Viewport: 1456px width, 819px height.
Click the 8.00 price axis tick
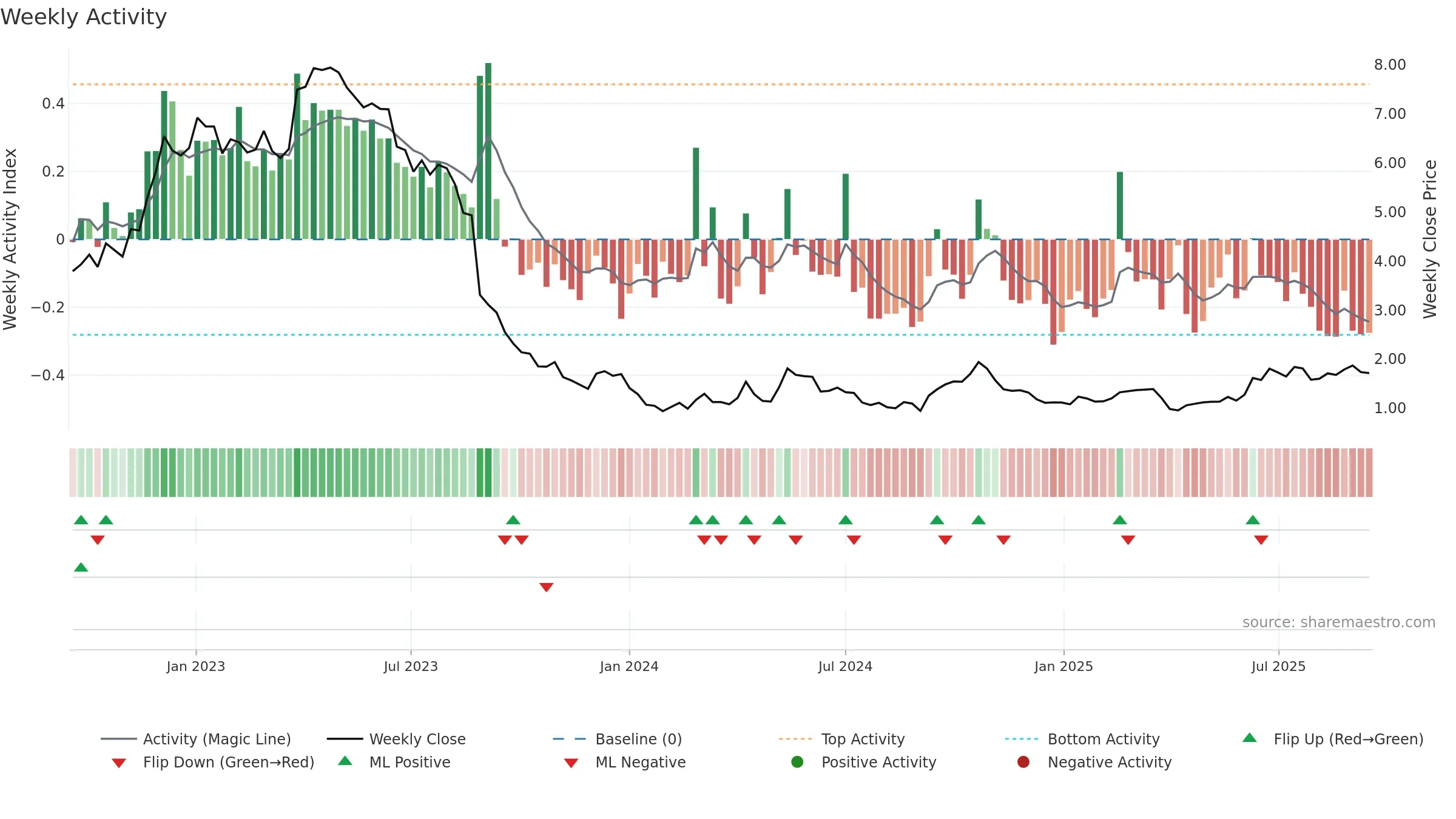1390,64
